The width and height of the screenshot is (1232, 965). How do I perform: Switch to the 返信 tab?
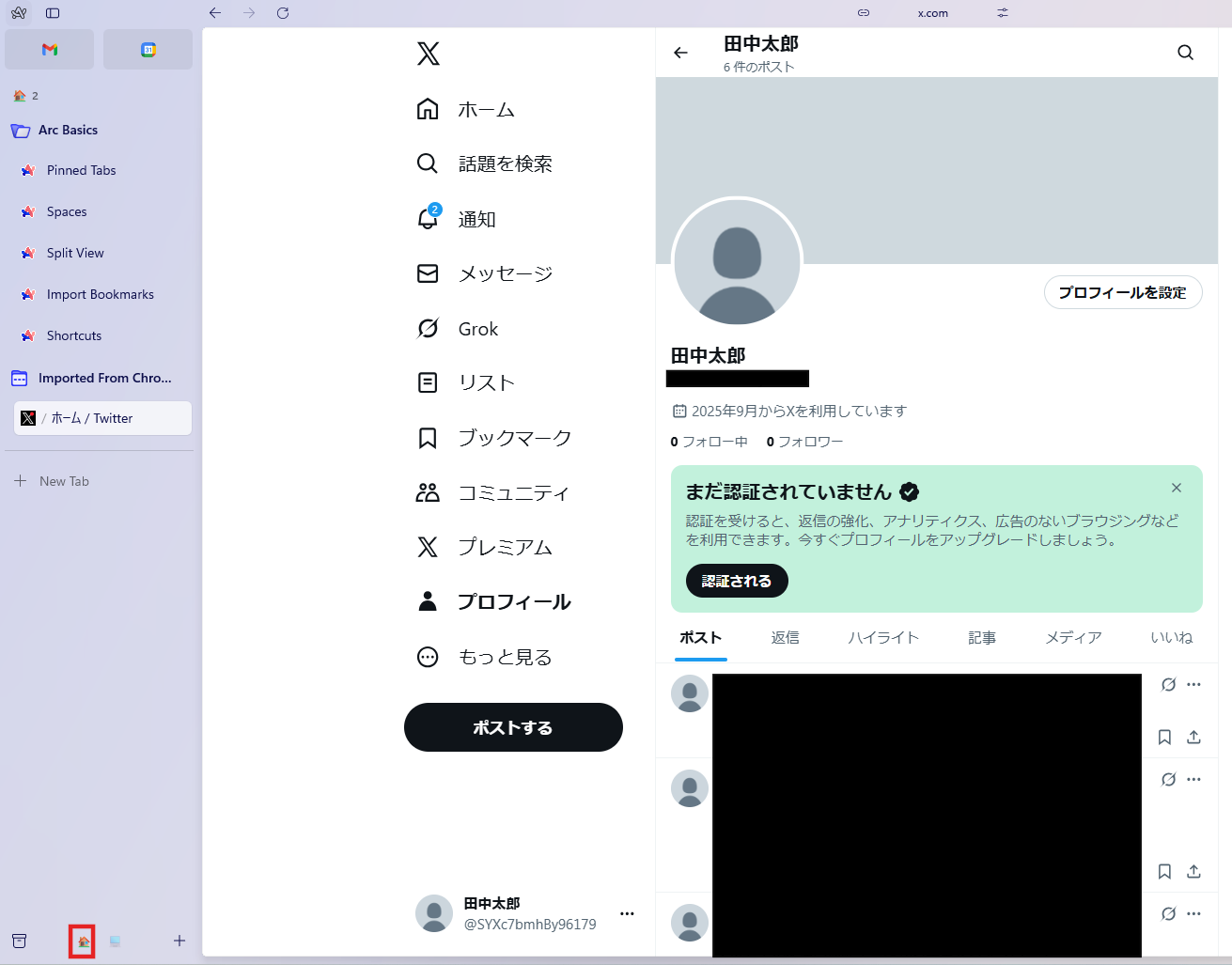click(785, 638)
